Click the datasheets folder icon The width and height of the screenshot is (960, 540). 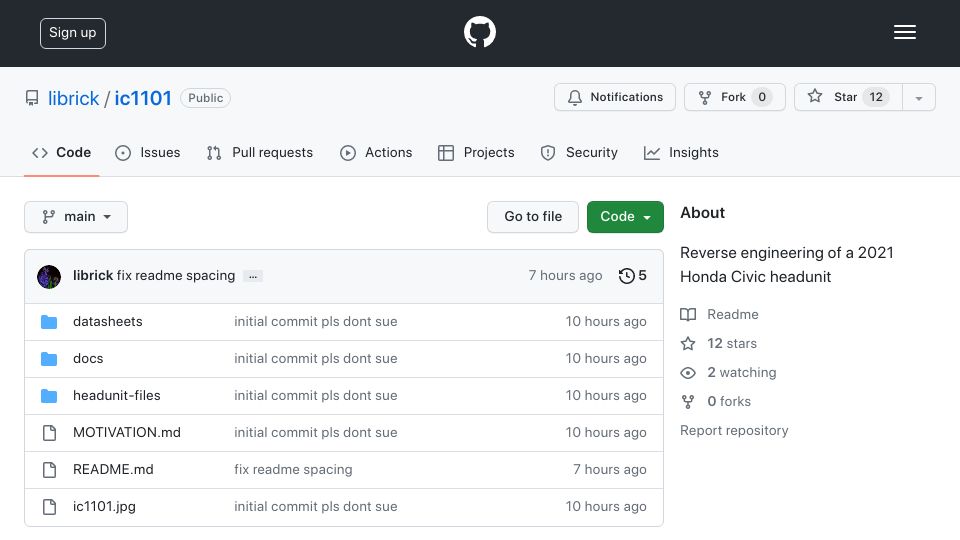click(49, 322)
